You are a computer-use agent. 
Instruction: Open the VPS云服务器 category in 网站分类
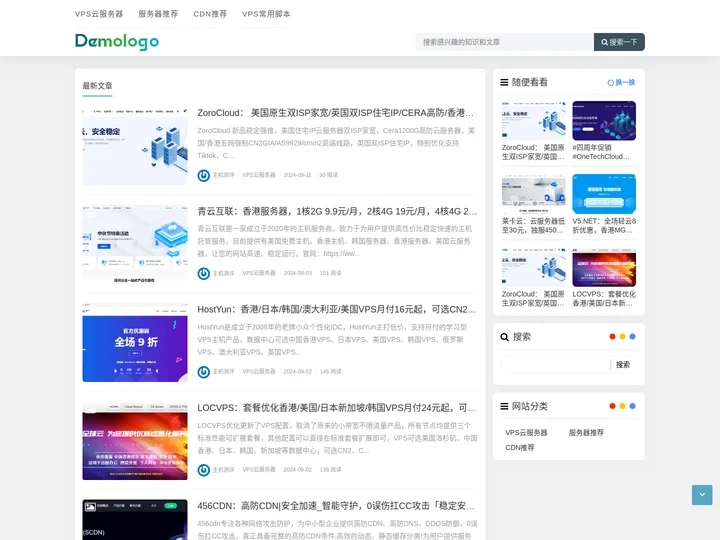[526, 433]
